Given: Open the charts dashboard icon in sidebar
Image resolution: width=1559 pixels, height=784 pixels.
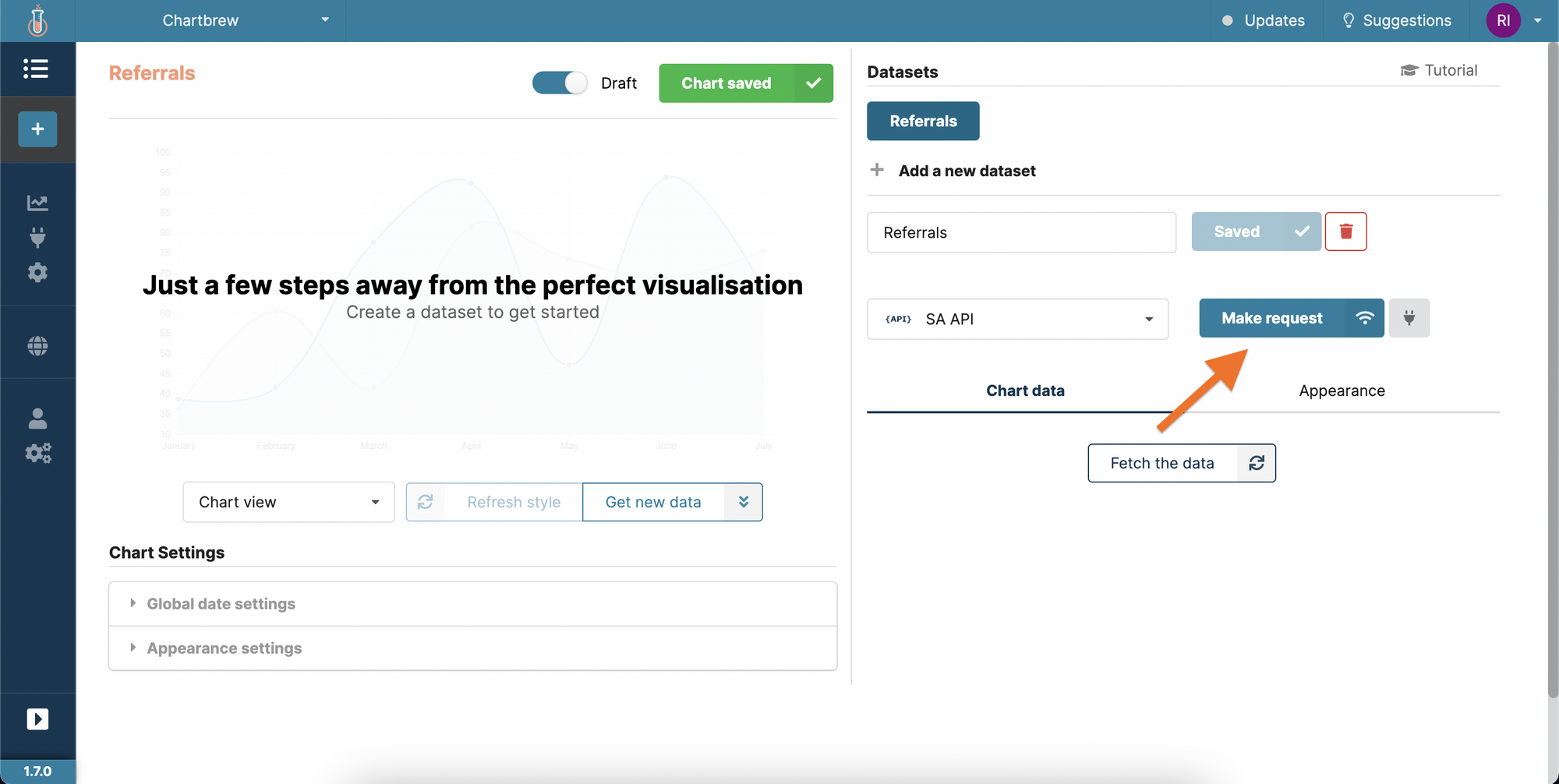Looking at the screenshot, I should [37, 202].
